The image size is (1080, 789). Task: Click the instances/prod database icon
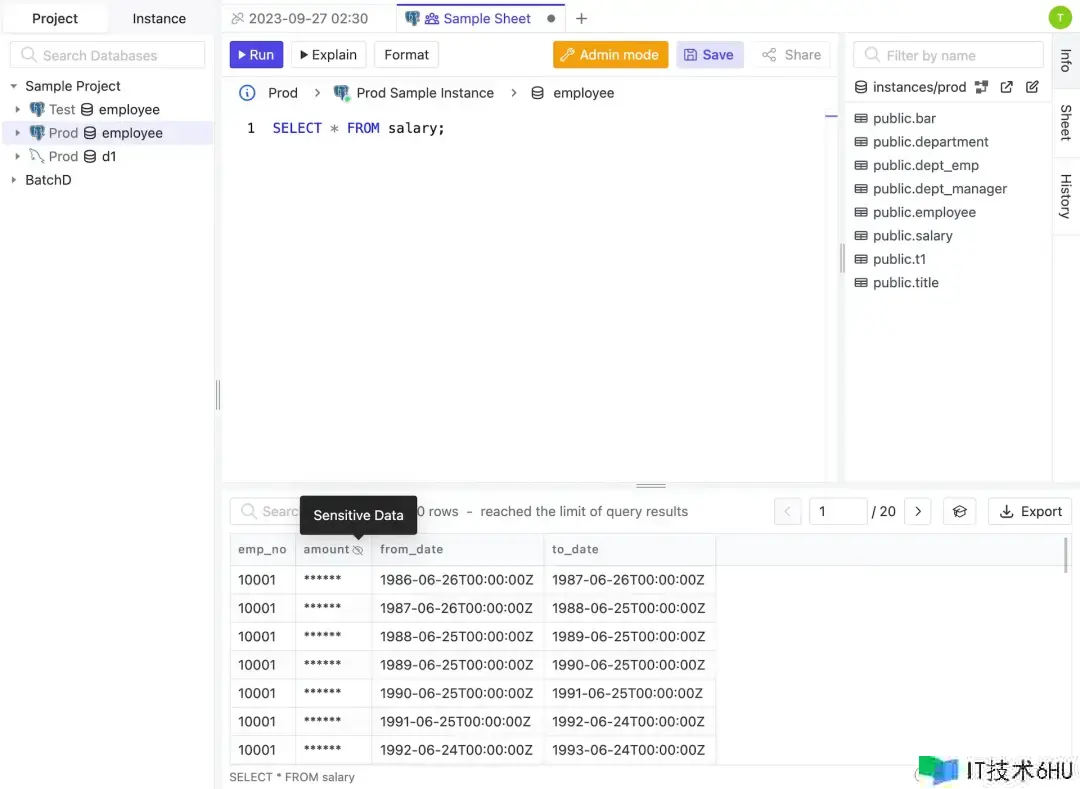coord(861,87)
